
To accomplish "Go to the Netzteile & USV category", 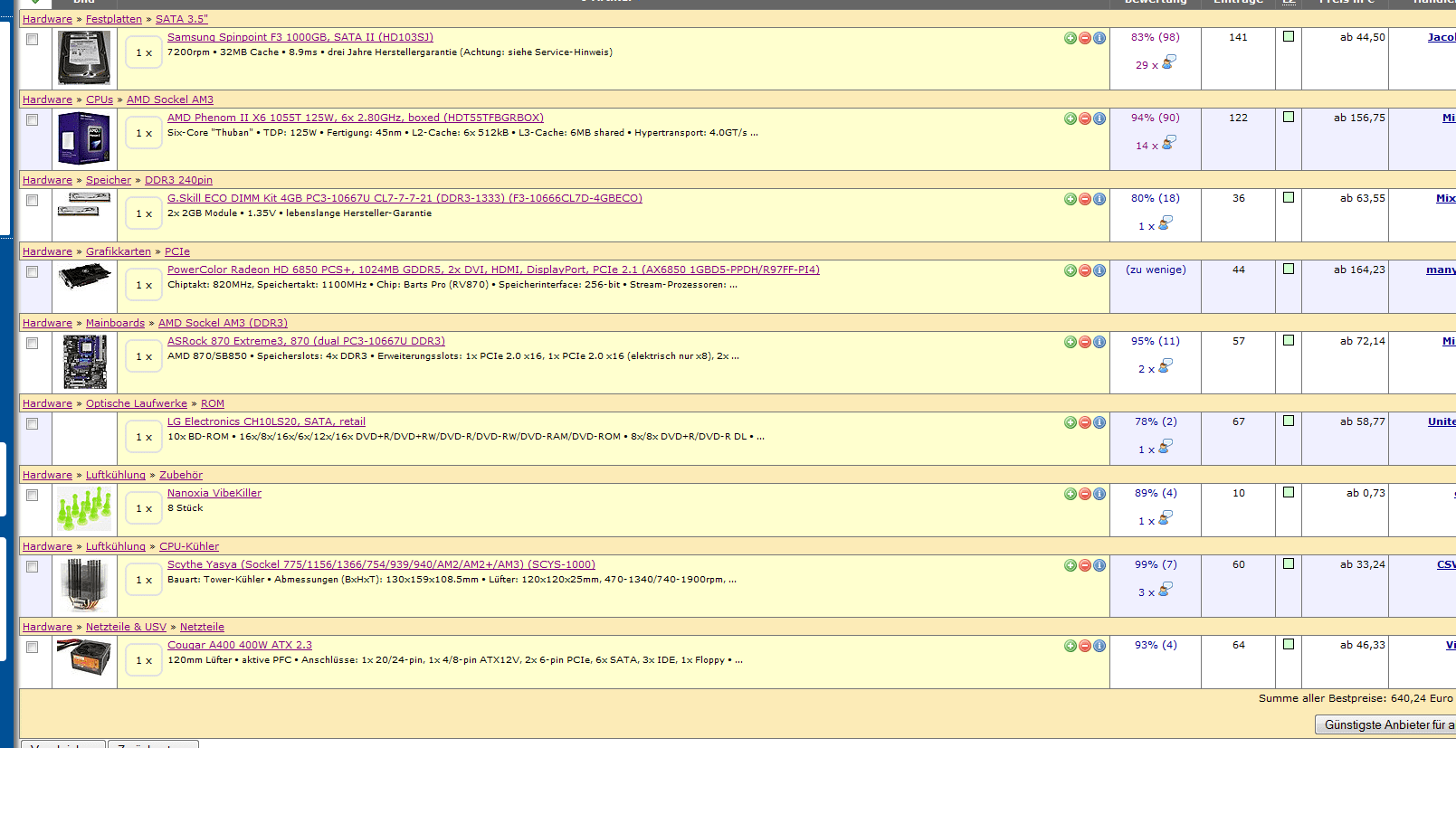I will (x=126, y=628).
